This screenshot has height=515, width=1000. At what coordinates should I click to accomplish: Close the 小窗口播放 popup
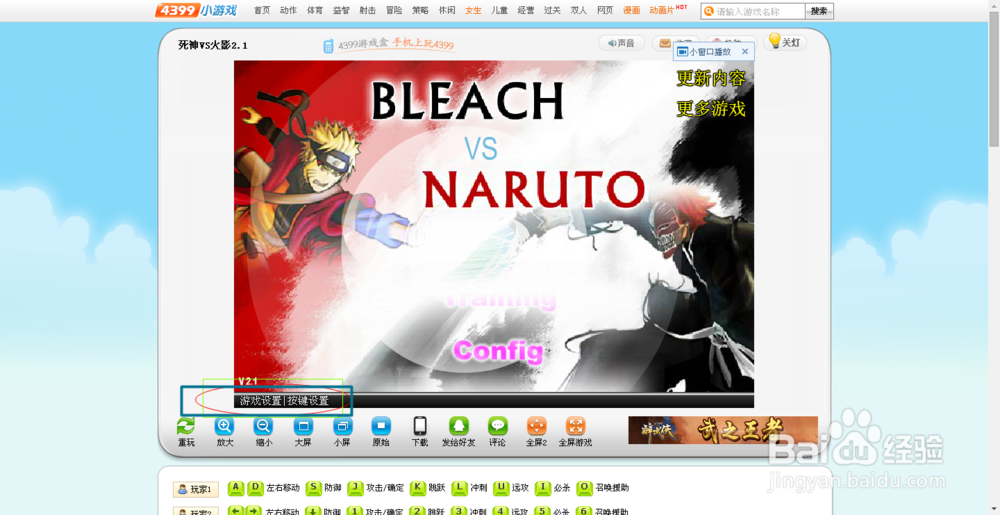pos(745,52)
